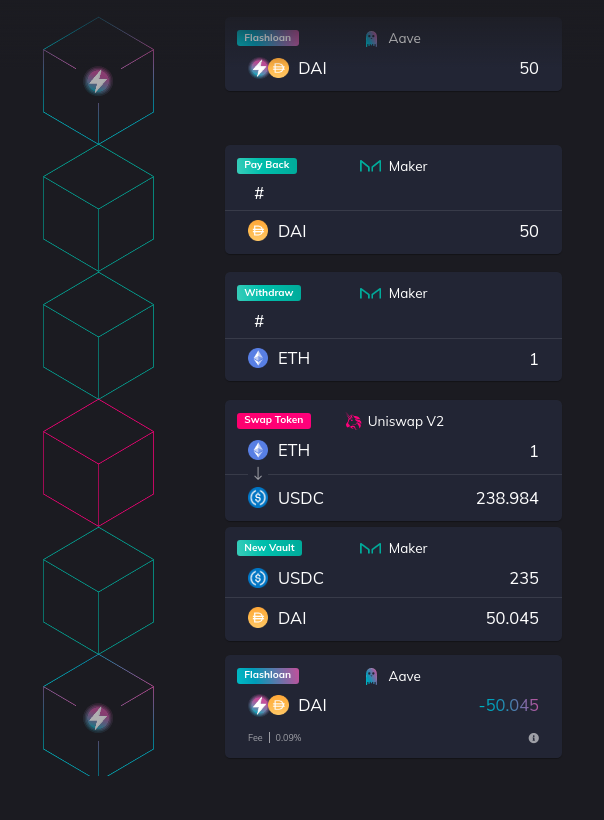Click the Maker logo on the Withdraw action
The height and width of the screenshot is (820, 604).
[x=371, y=293]
